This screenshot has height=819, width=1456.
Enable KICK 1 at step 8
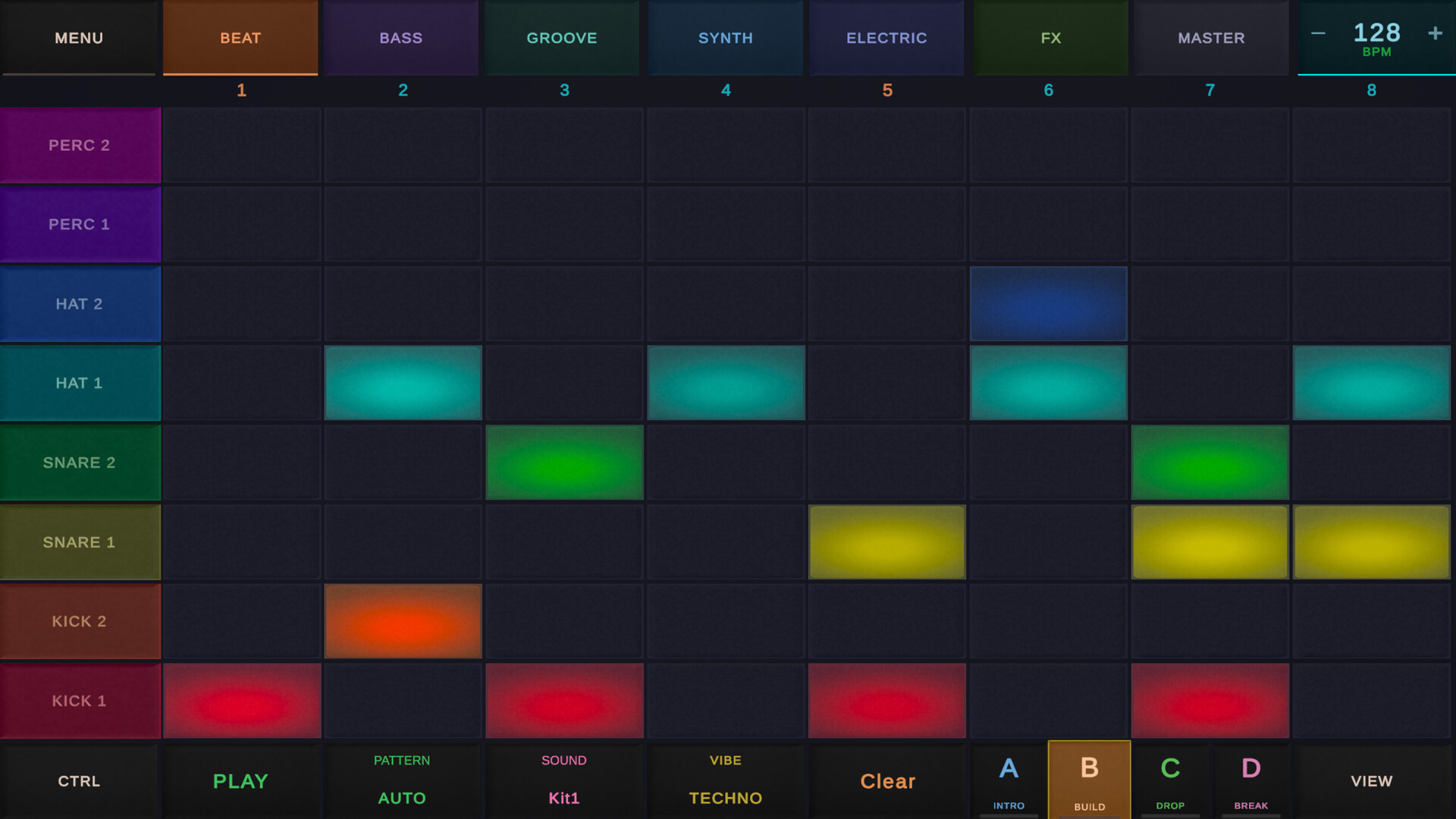[x=1372, y=701]
